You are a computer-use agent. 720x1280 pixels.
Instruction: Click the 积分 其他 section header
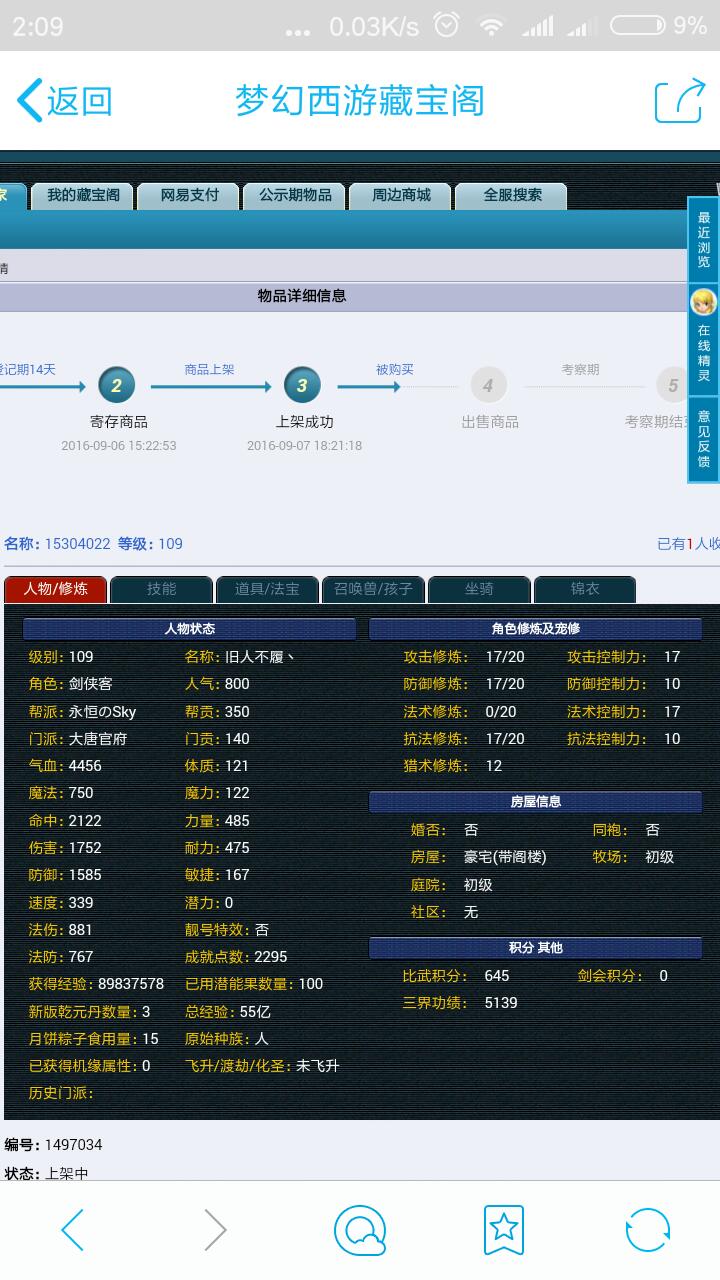[x=535, y=948]
